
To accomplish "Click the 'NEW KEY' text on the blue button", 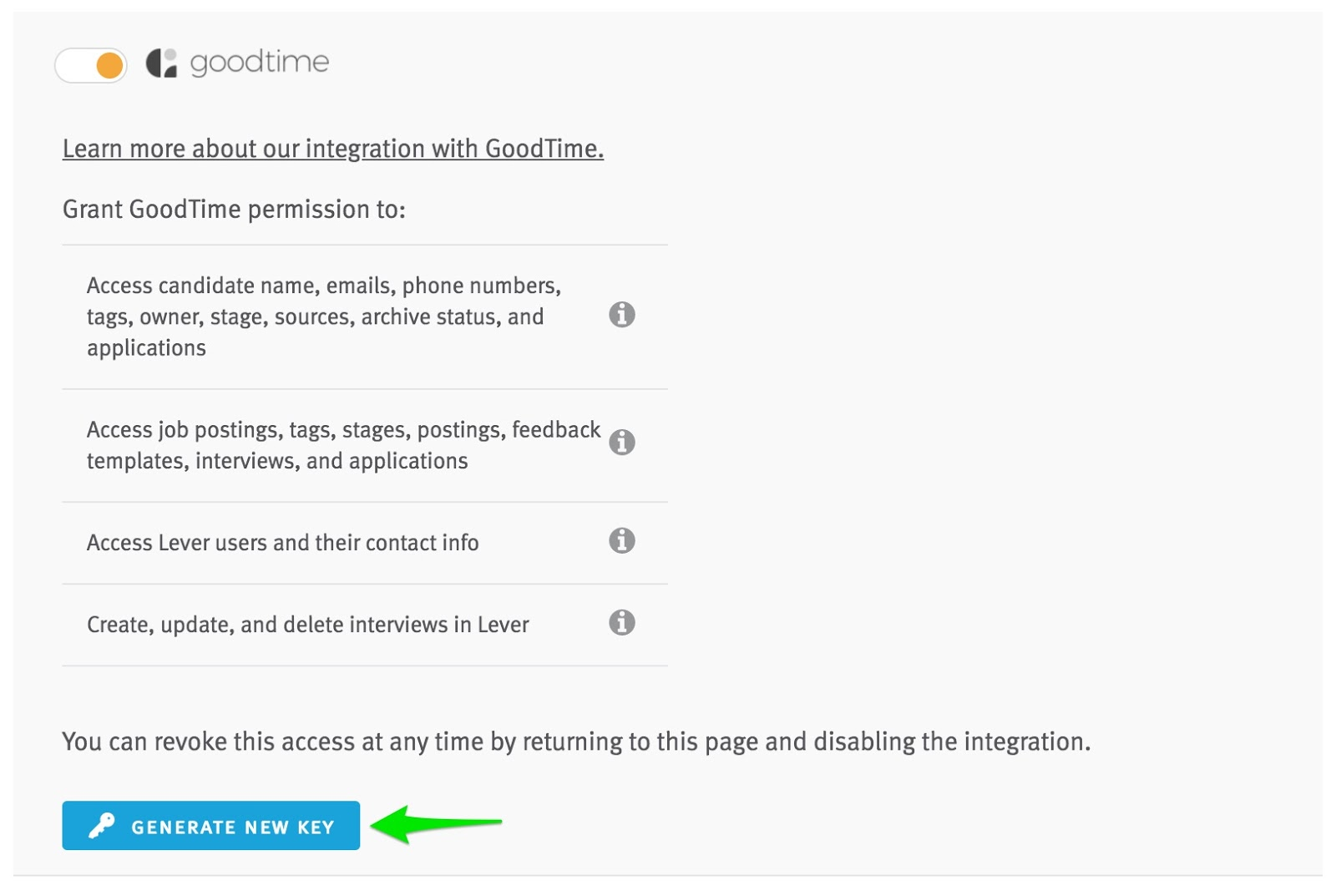I will [x=289, y=828].
